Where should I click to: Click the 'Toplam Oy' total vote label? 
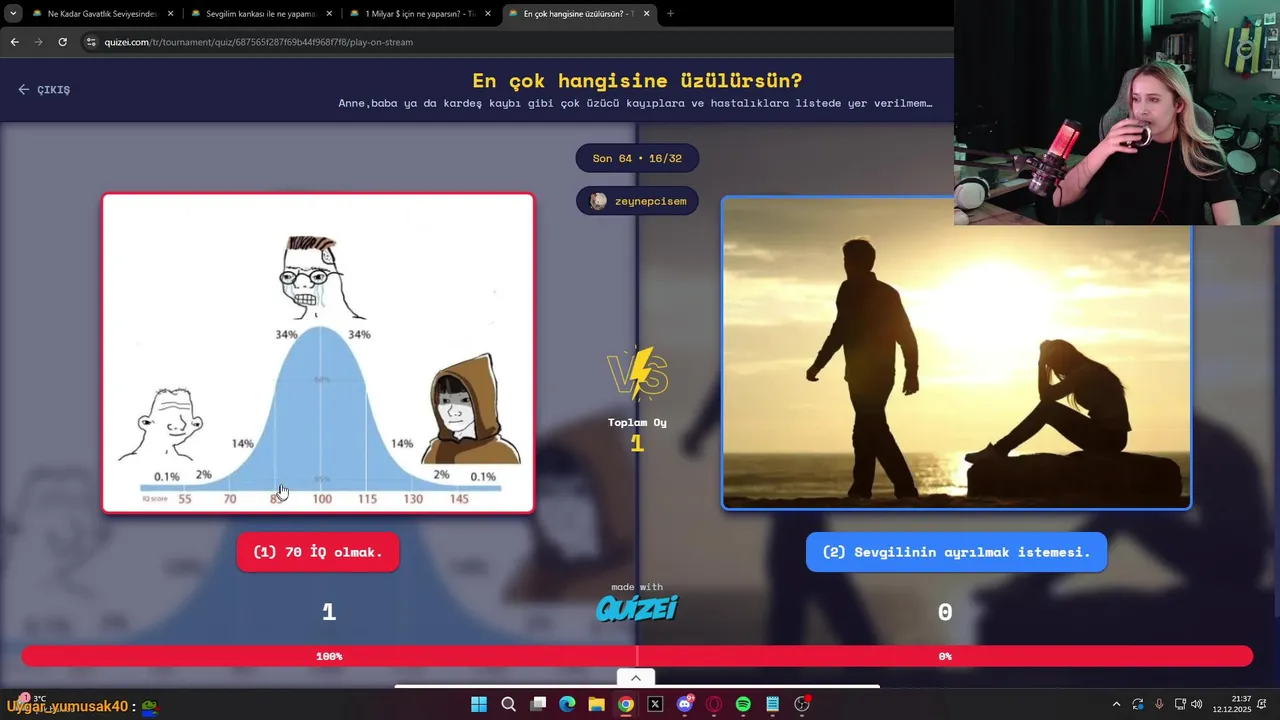[x=637, y=422]
